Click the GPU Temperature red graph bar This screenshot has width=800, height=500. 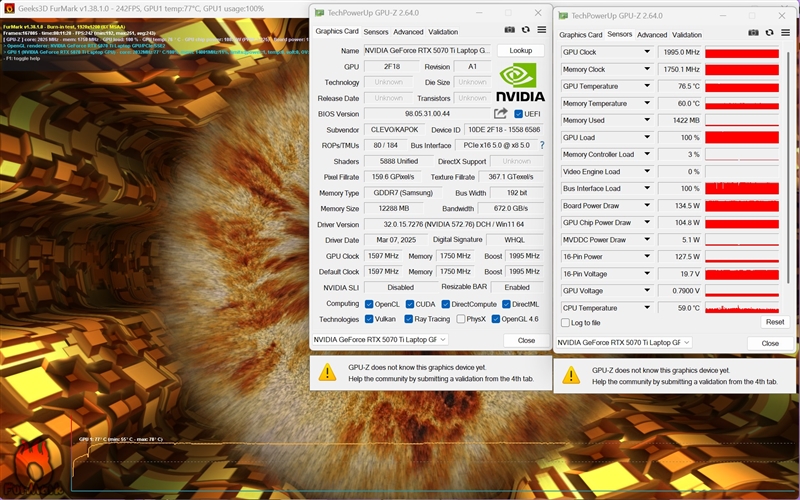click(x=742, y=86)
